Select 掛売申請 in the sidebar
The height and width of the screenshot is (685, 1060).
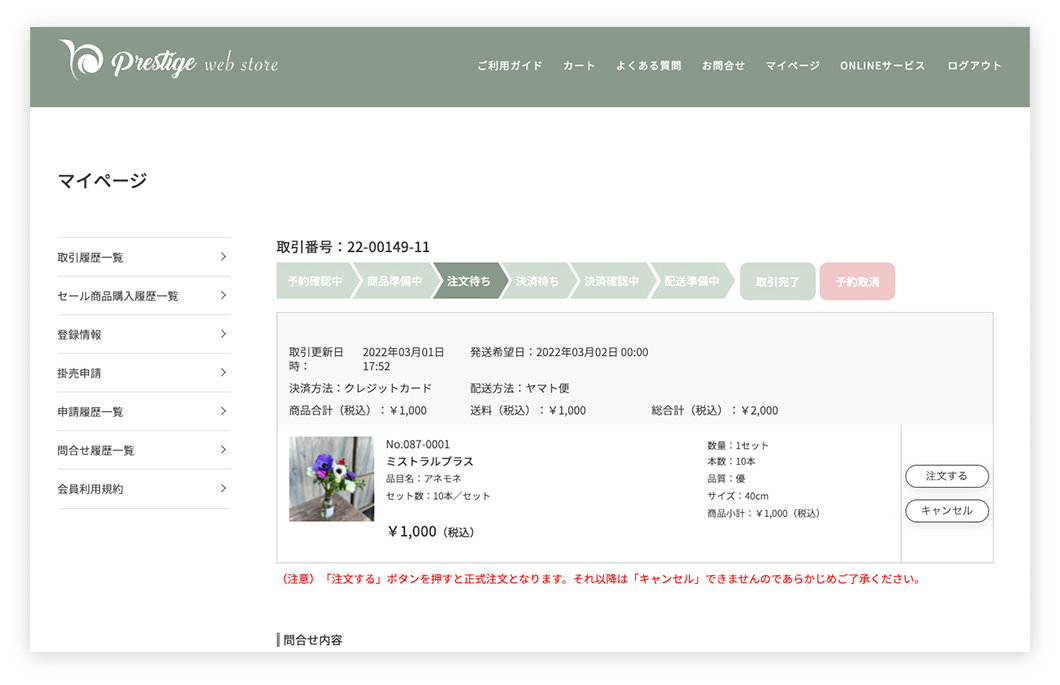[79, 373]
